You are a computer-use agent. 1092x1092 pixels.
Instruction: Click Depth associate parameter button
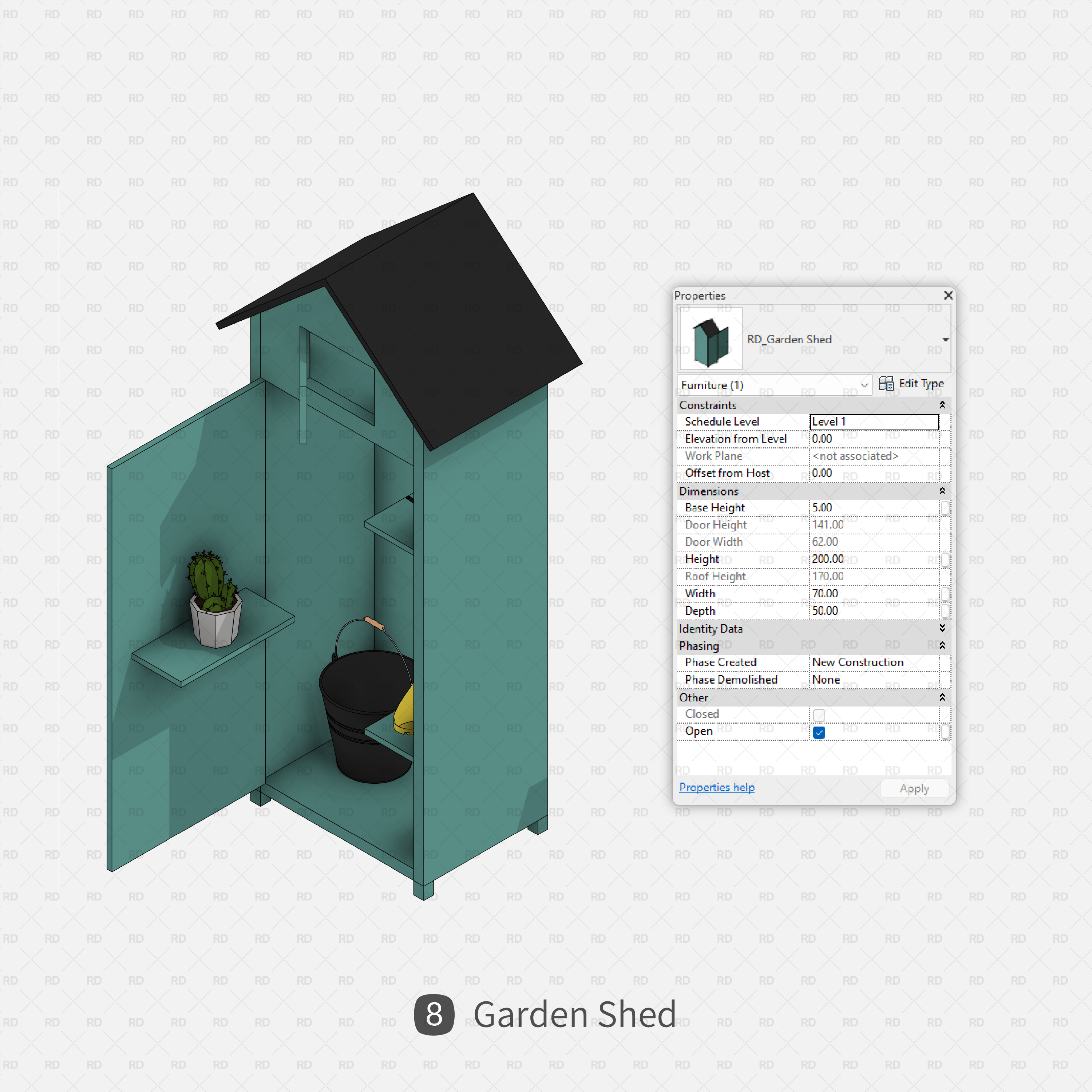click(945, 611)
